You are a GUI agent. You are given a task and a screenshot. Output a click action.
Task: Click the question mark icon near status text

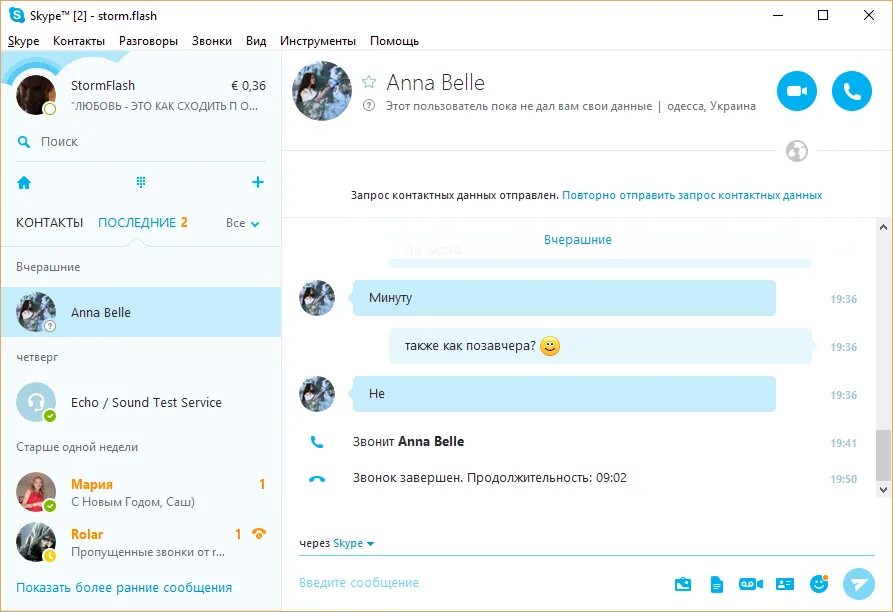(x=369, y=105)
